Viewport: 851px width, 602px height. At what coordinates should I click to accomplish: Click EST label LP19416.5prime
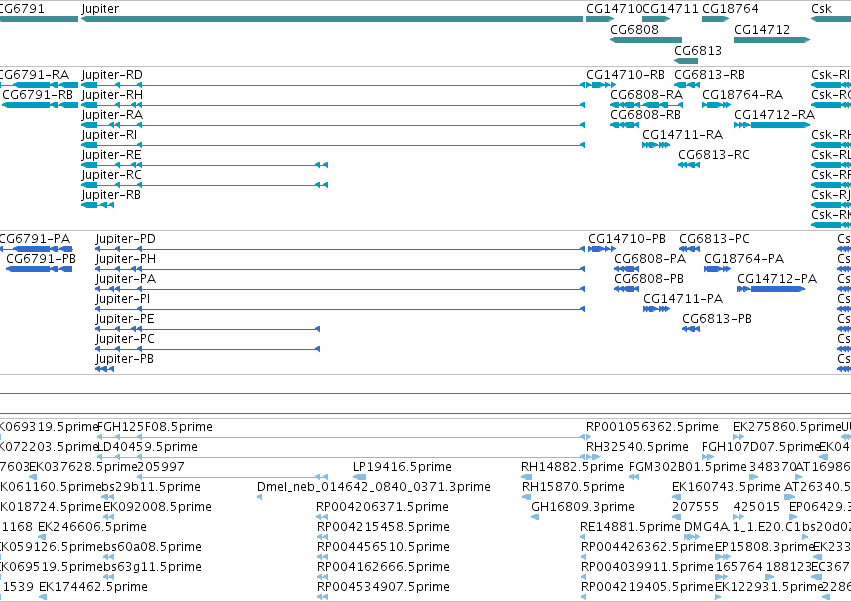[402, 467]
